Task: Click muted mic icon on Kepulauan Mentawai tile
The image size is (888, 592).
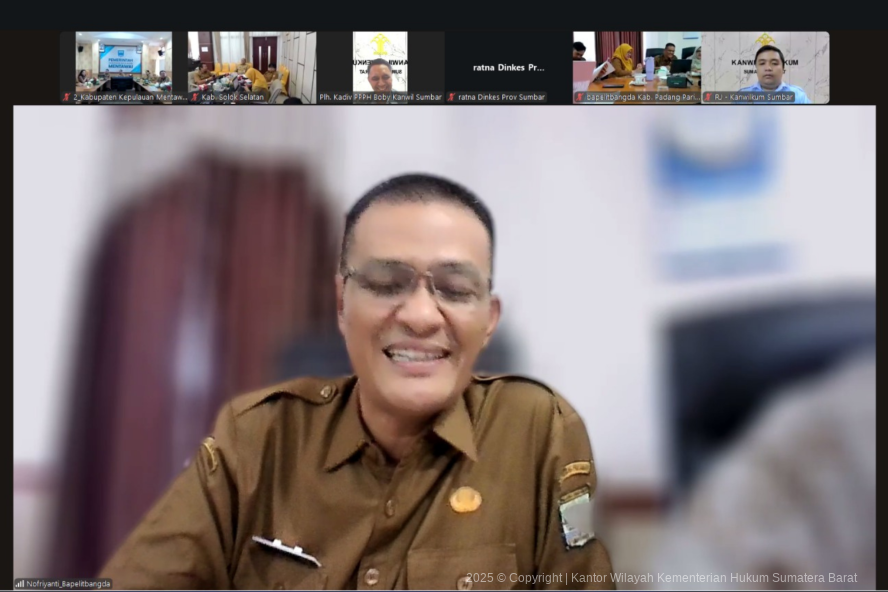Action: tap(67, 98)
